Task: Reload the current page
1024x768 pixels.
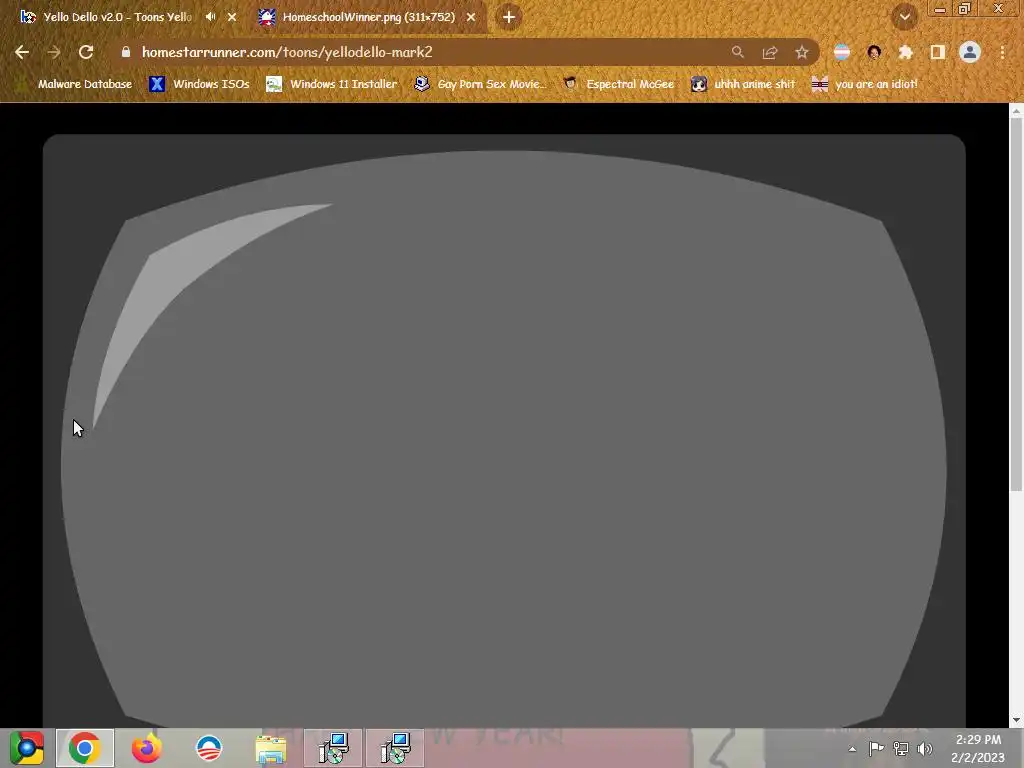Action: (x=86, y=52)
